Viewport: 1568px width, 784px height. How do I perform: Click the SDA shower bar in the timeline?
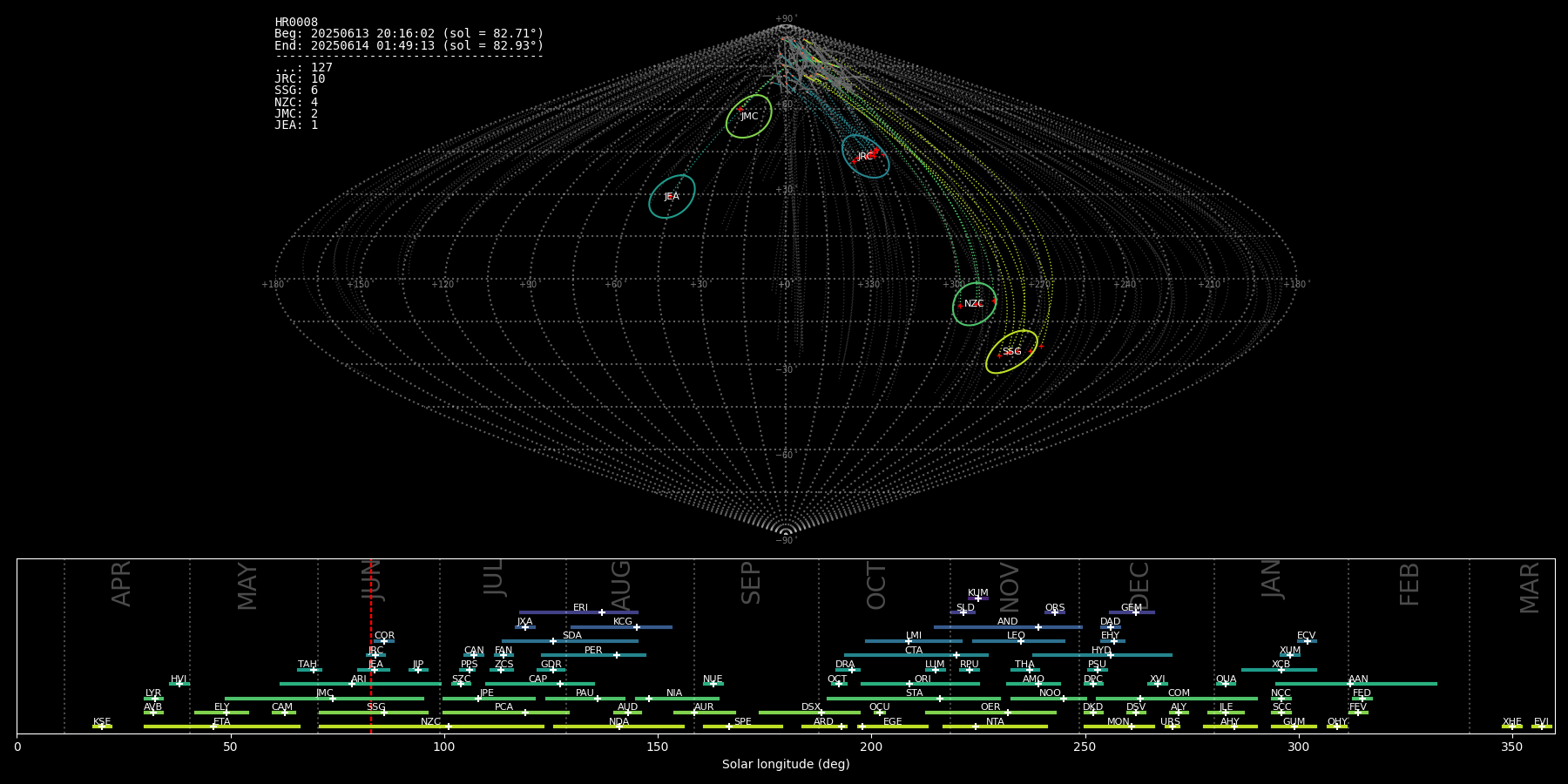pyautogui.click(x=570, y=641)
